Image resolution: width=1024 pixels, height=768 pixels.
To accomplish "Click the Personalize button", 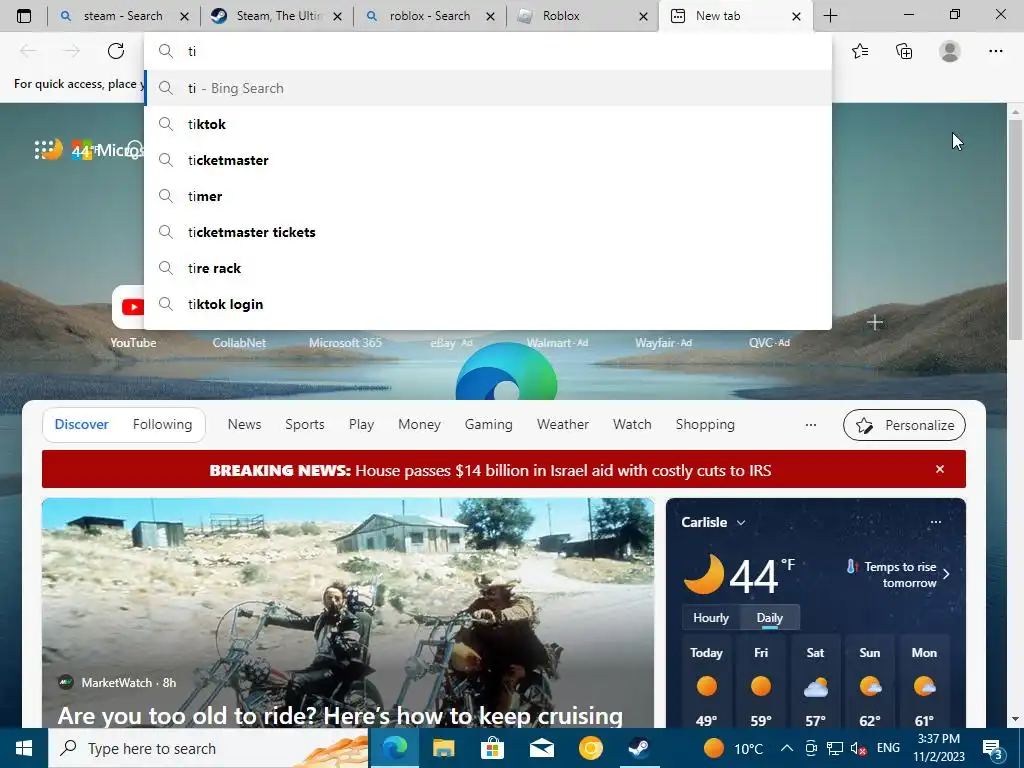I will tap(904, 425).
